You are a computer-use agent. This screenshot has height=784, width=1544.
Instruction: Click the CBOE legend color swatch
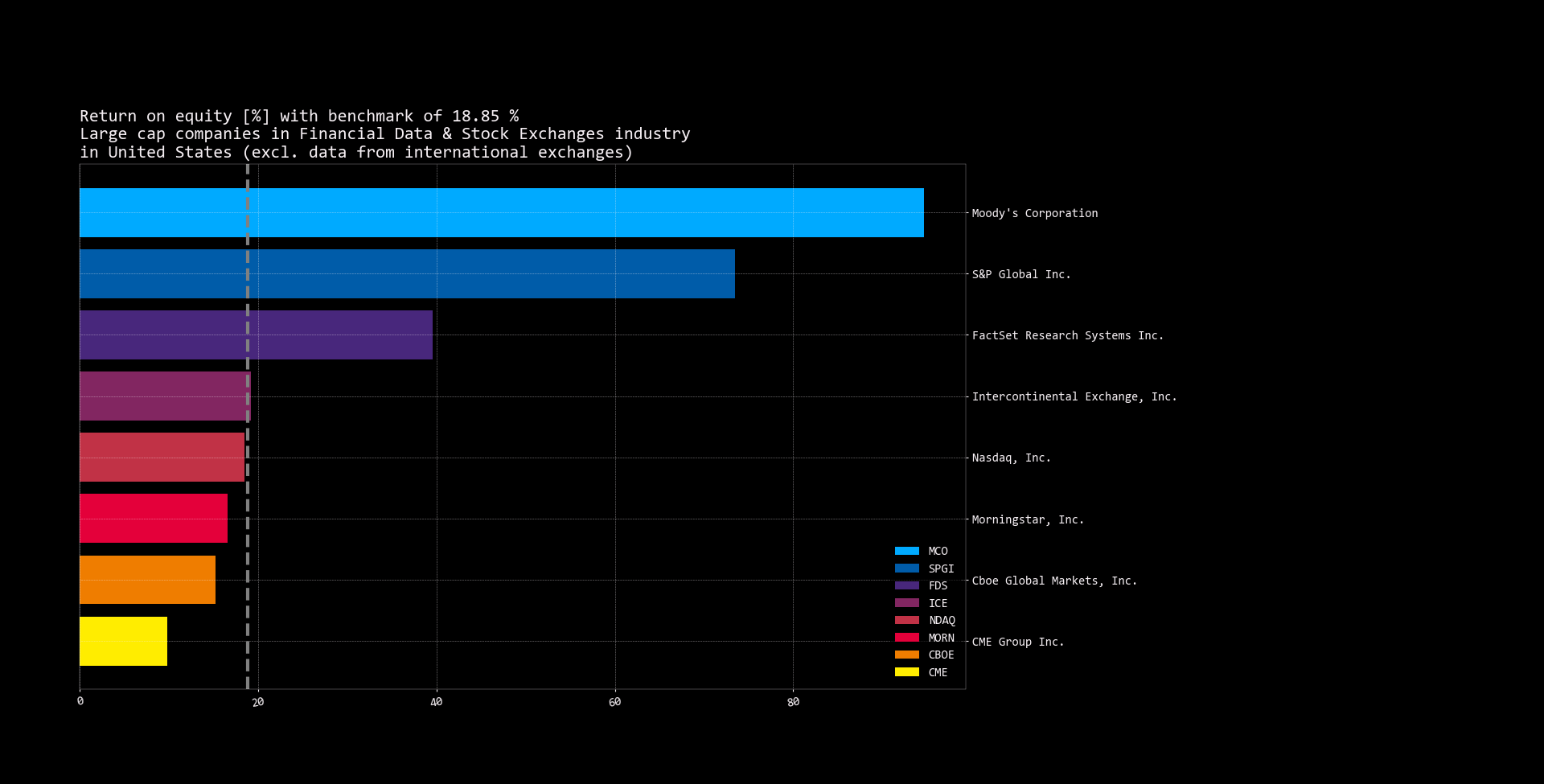click(x=907, y=655)
